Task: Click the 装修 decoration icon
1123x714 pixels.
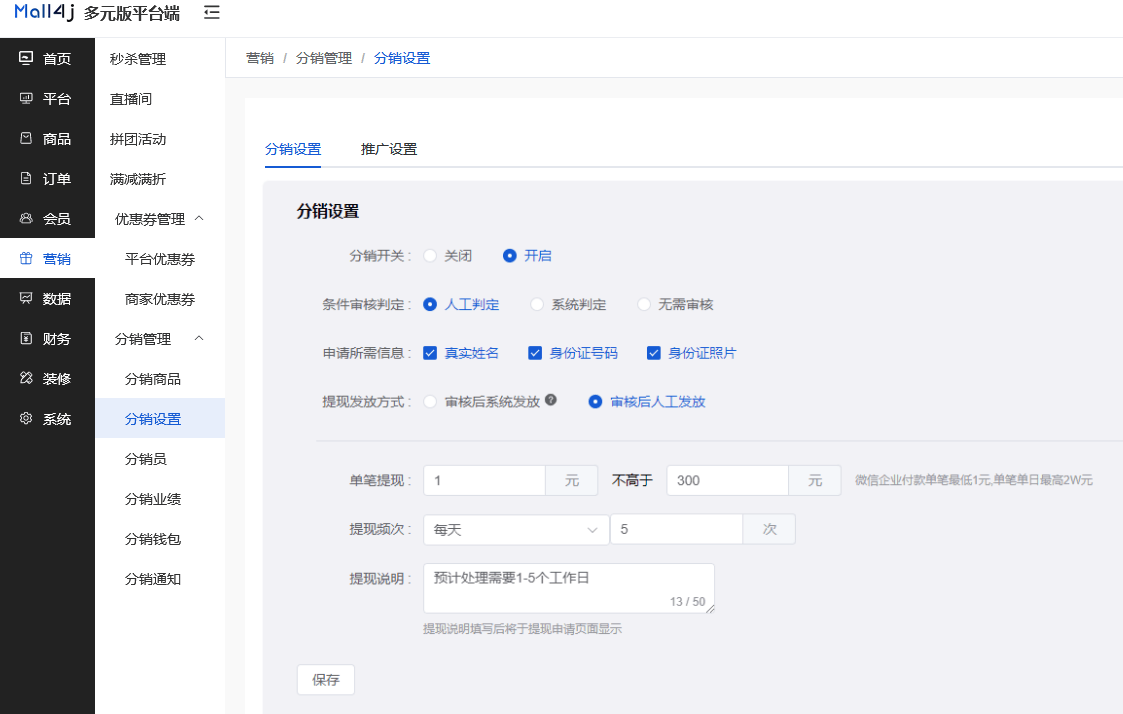Action: pyautogui.click(x=26, y=378)
